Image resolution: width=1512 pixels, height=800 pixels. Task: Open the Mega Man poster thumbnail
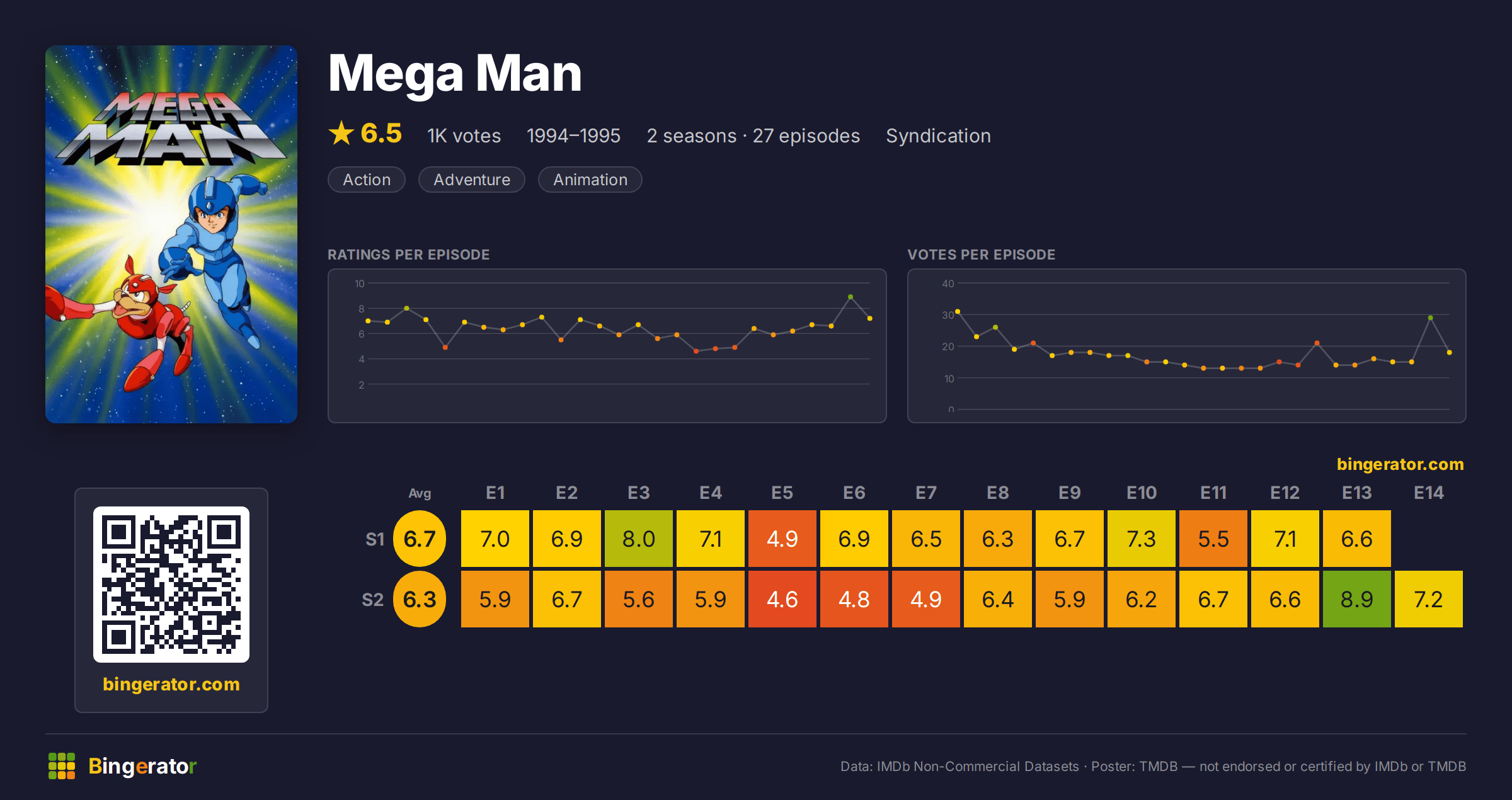(x=171, y=234)
